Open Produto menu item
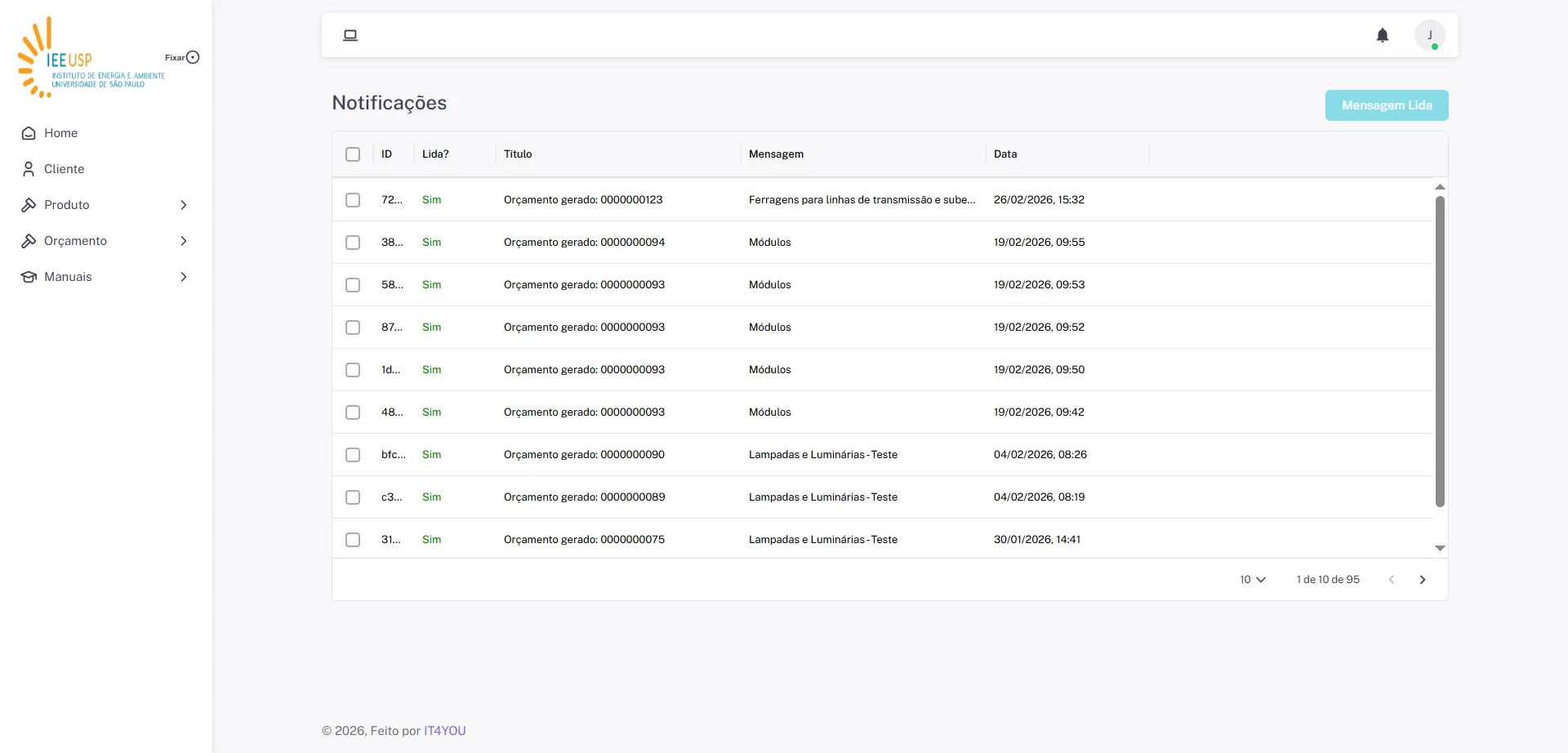Viewport: 1568px width, 753px height. tap(106, 205)
